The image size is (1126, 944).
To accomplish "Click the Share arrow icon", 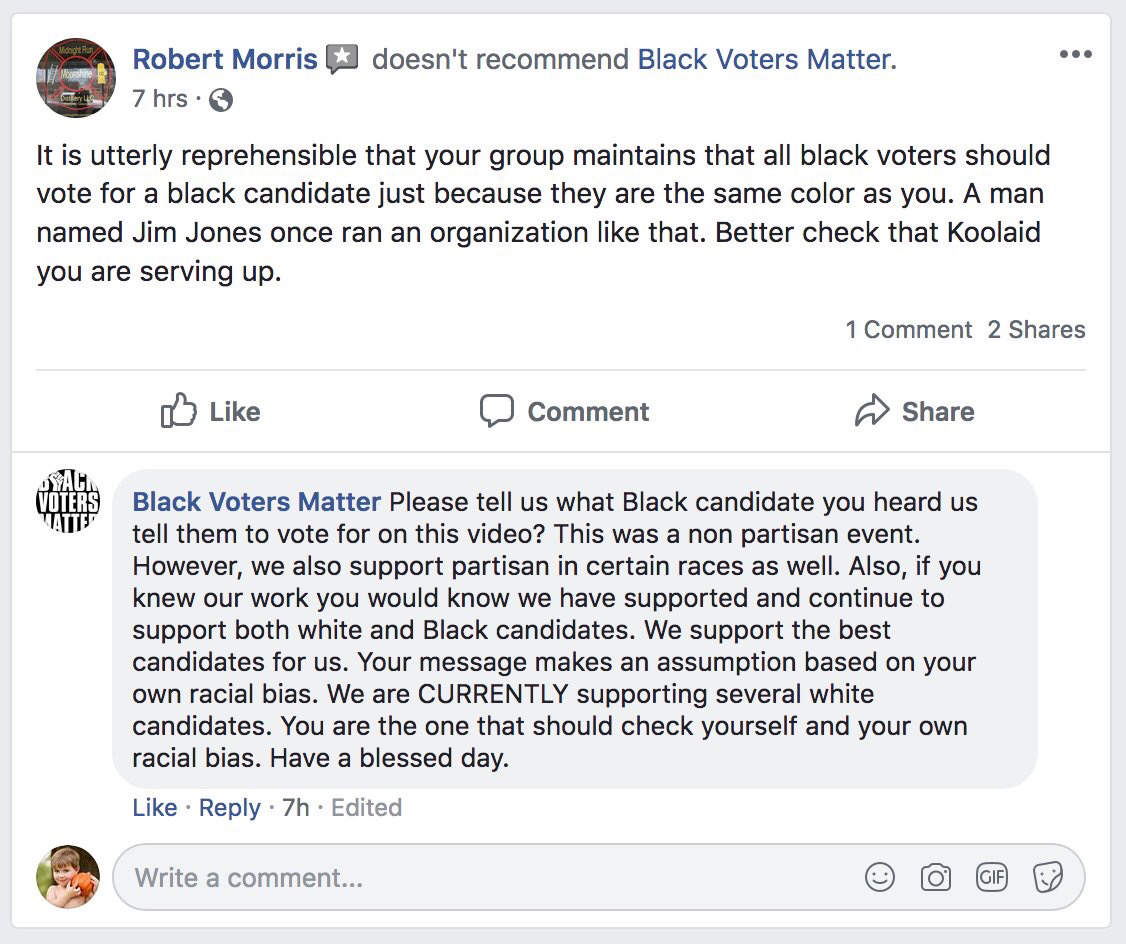I will click(872, 411).
